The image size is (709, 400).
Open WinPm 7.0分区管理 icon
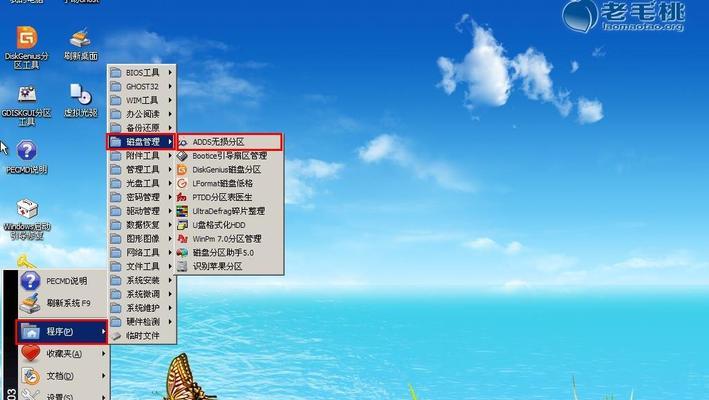click(182, 239)
